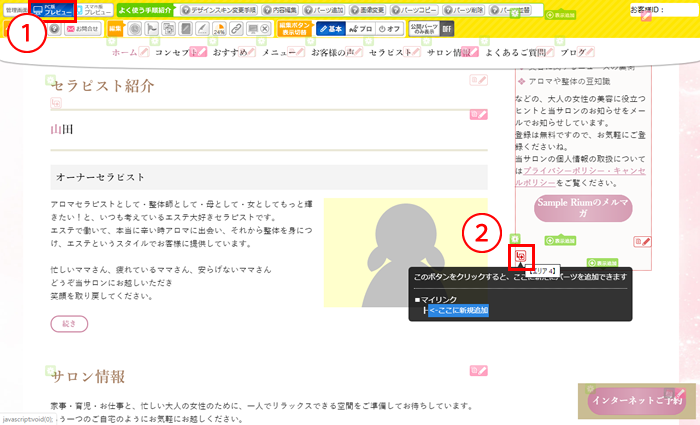Go to 管理画面 admin screen

[16, 10]
